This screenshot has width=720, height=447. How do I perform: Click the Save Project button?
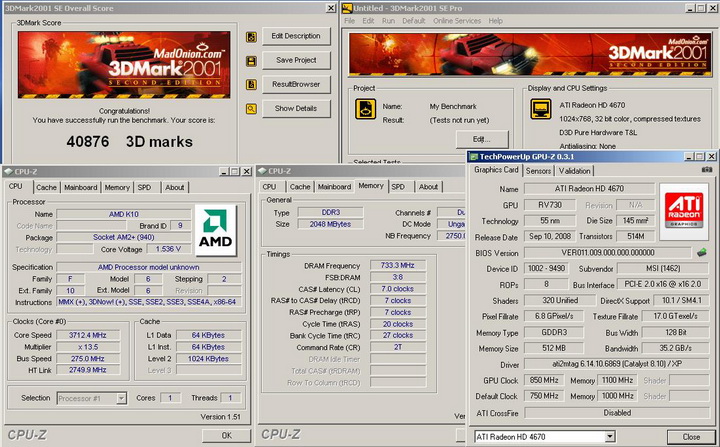296,60
